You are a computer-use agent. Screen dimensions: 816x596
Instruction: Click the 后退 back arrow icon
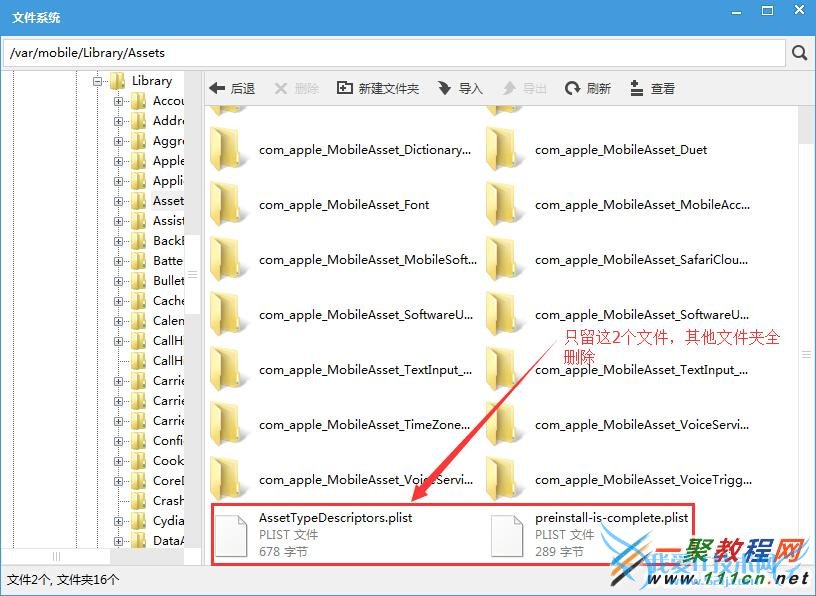(217, 88)
